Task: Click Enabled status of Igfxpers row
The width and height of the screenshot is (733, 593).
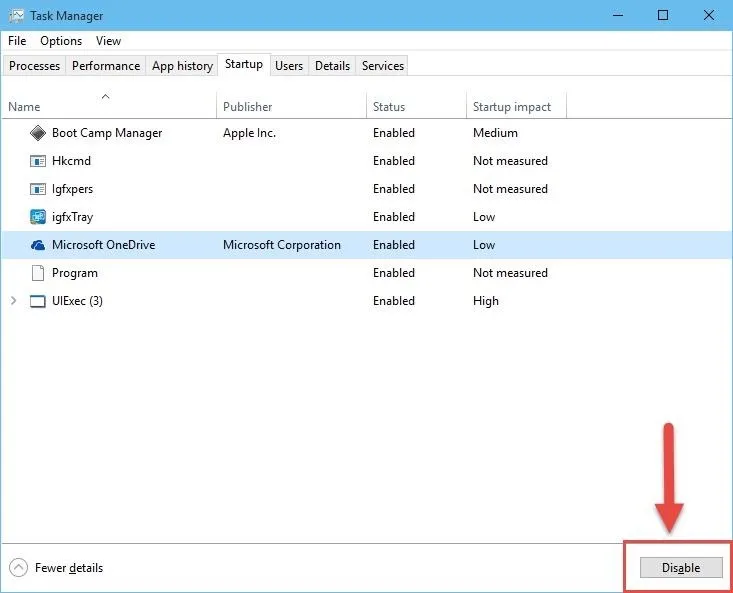Action: 394,189
